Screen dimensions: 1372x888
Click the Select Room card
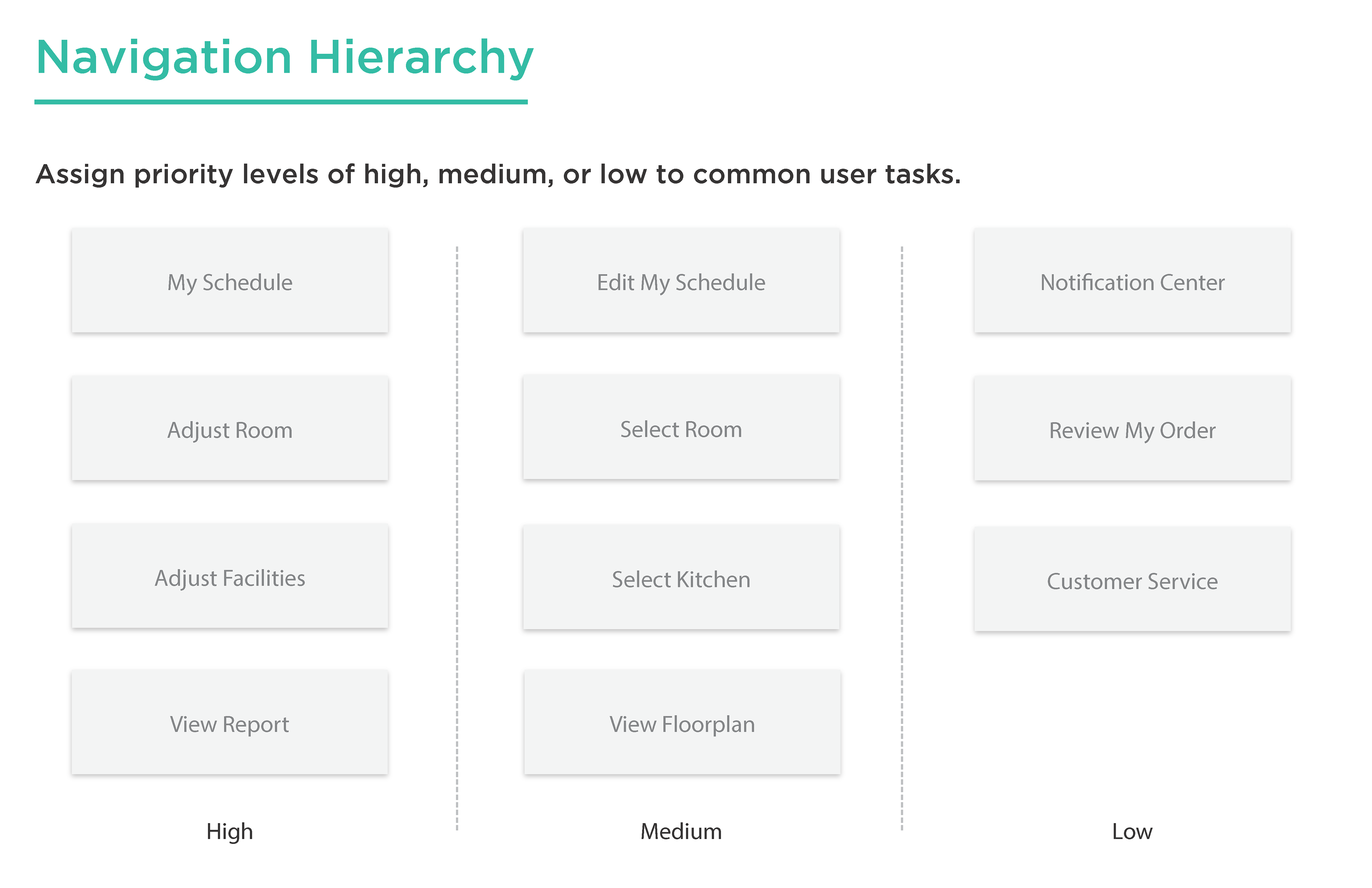point(681,427)
